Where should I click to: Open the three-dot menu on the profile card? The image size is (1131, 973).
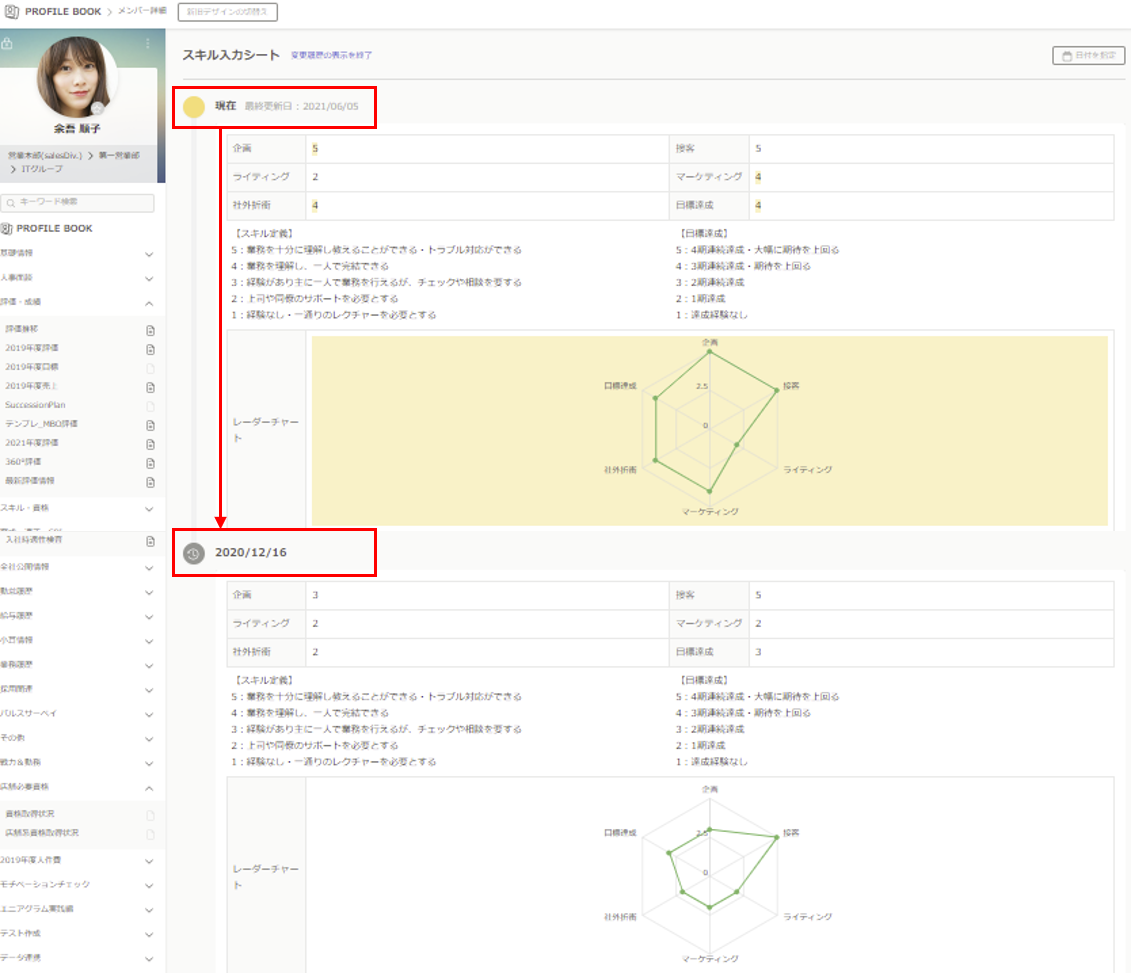(x=147, y=41)
